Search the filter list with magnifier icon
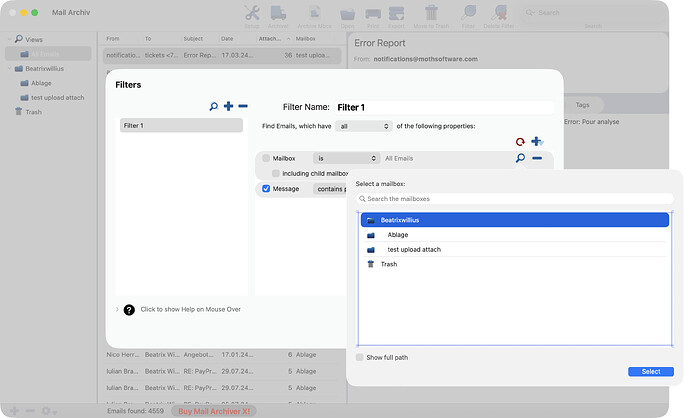 coord(213,106)
